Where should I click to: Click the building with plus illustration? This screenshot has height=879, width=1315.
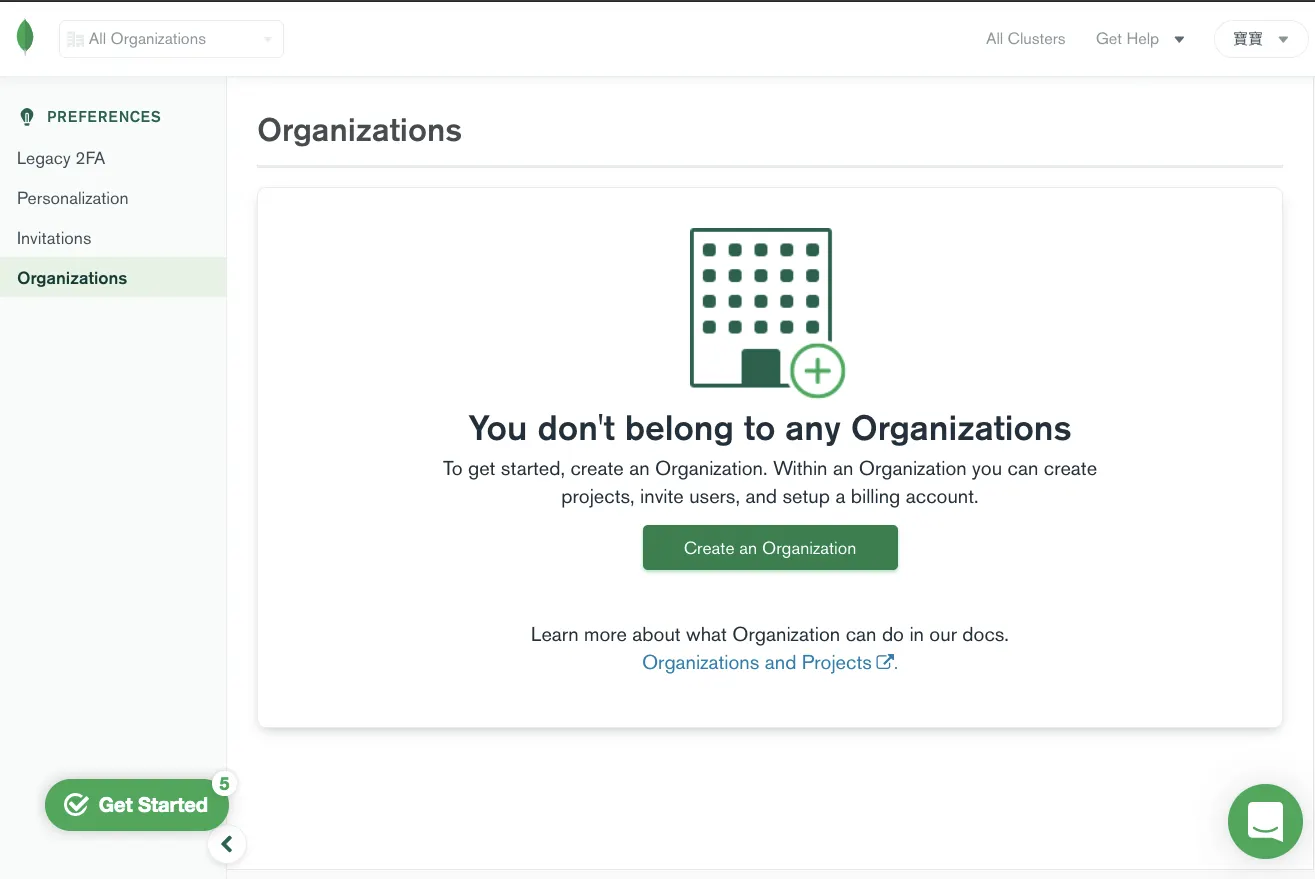(x=767, y=312)
